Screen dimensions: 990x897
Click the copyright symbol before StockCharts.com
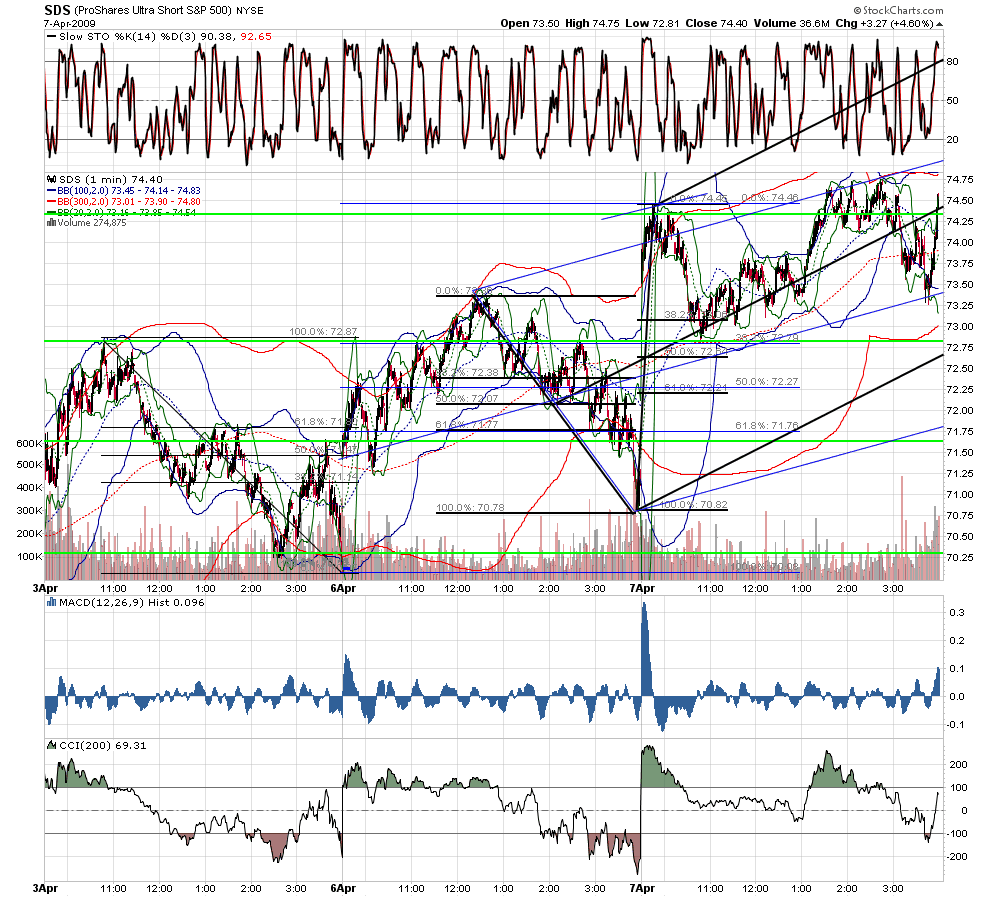pyautogui.click(x=857, y=10)
